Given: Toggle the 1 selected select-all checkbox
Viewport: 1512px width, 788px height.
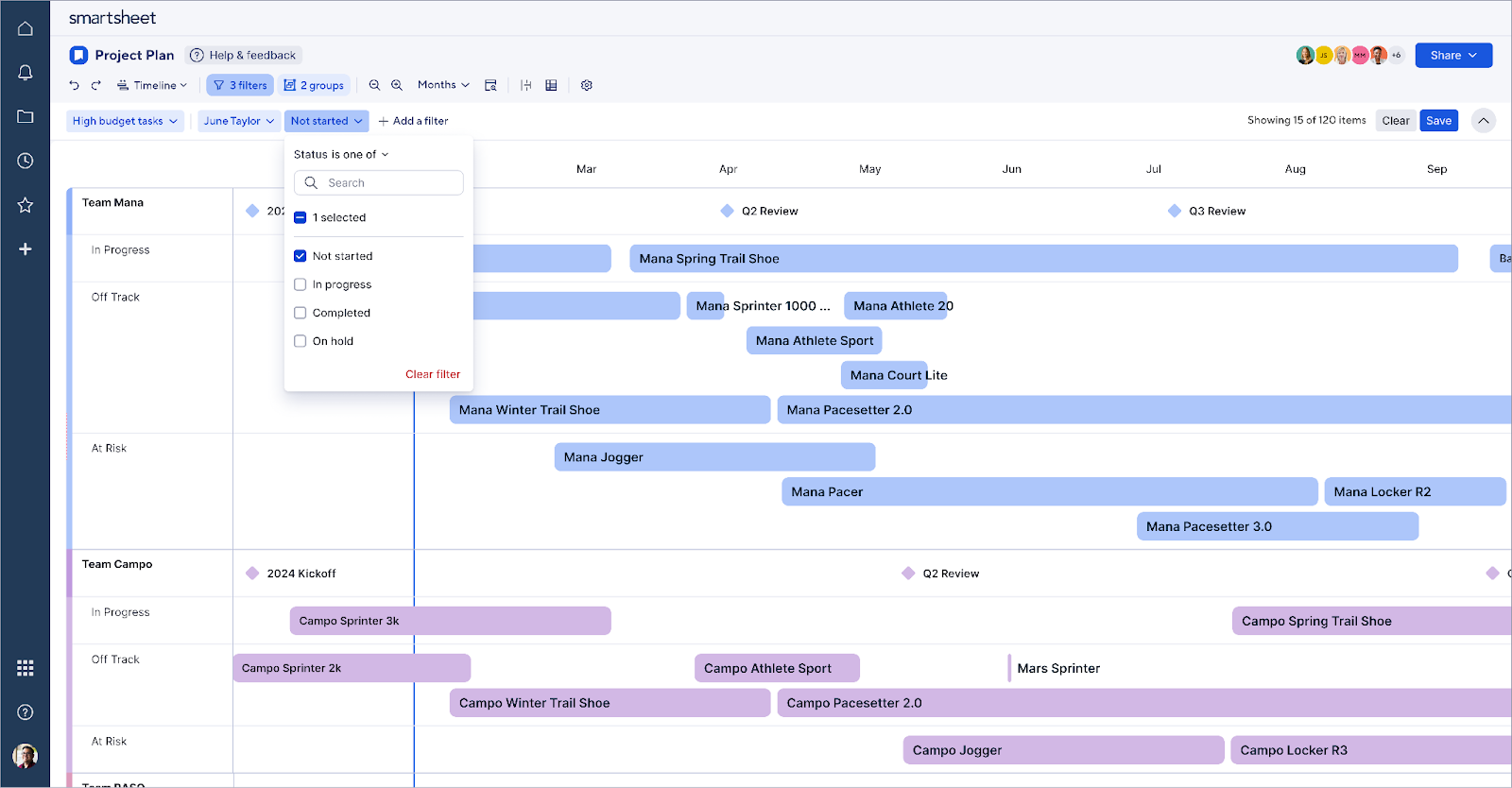Looking at the screenshot, I should coord(300,217).
